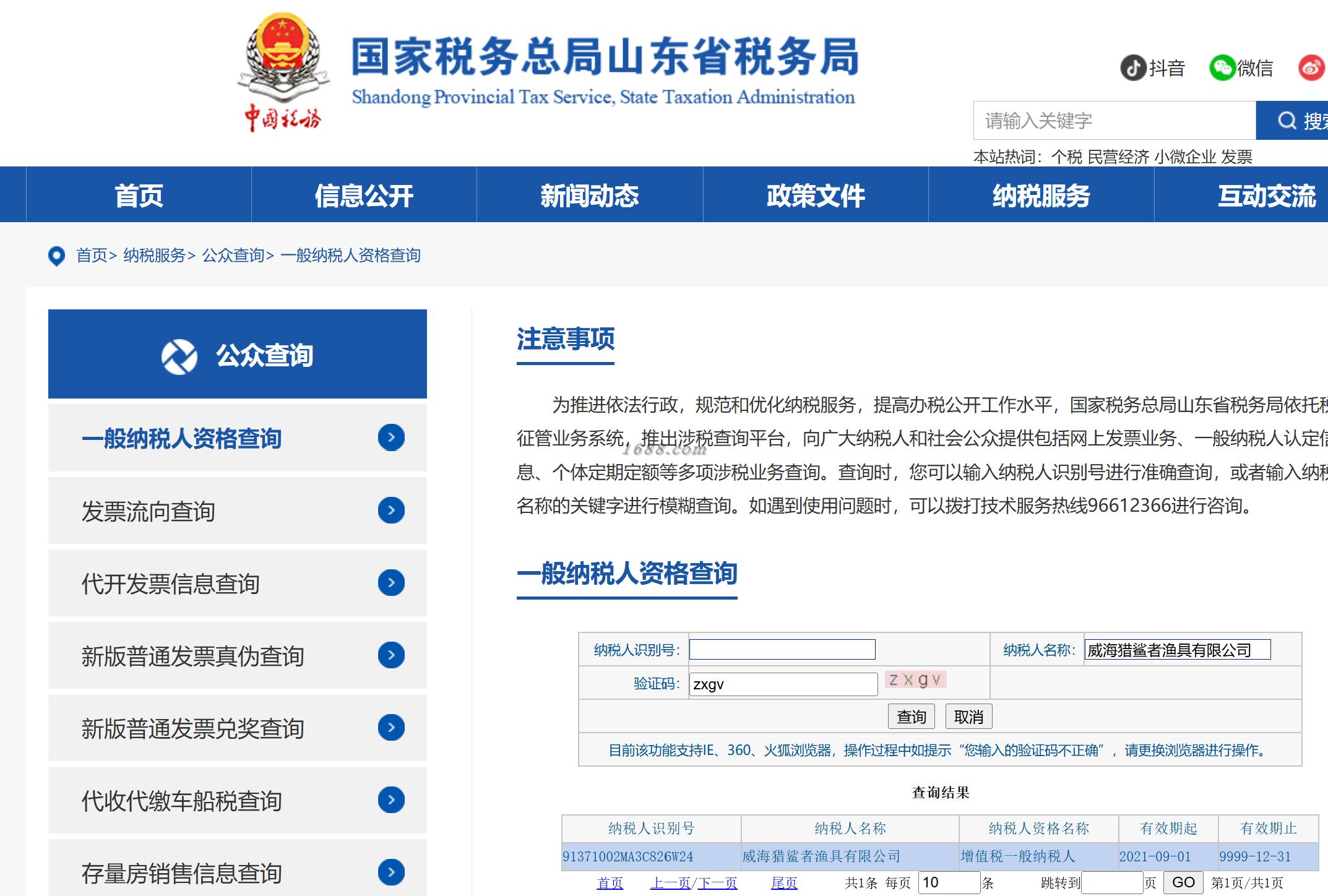Focus the 纳税人识别号 input field
Viewport: 1328px width, 896px height.
click(782, 649)
